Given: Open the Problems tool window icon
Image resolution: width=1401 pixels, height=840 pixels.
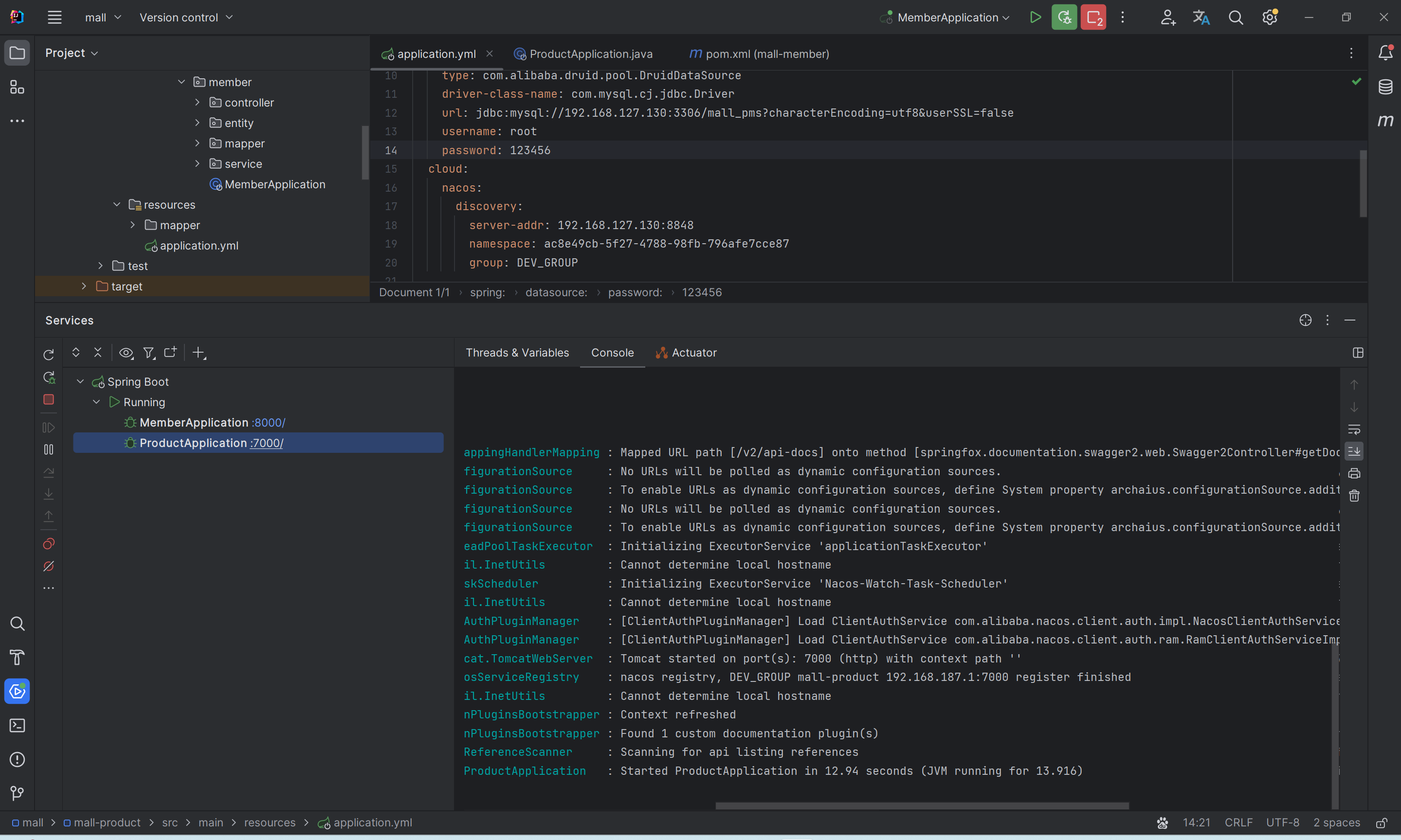Looking at the screenshot, I should (x=17, y=760).
